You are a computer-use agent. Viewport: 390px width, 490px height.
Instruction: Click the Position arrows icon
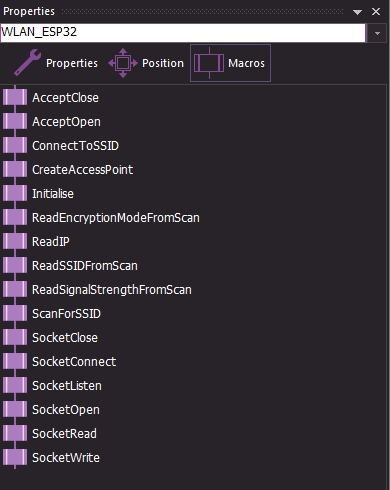click(x=123, y=63)
